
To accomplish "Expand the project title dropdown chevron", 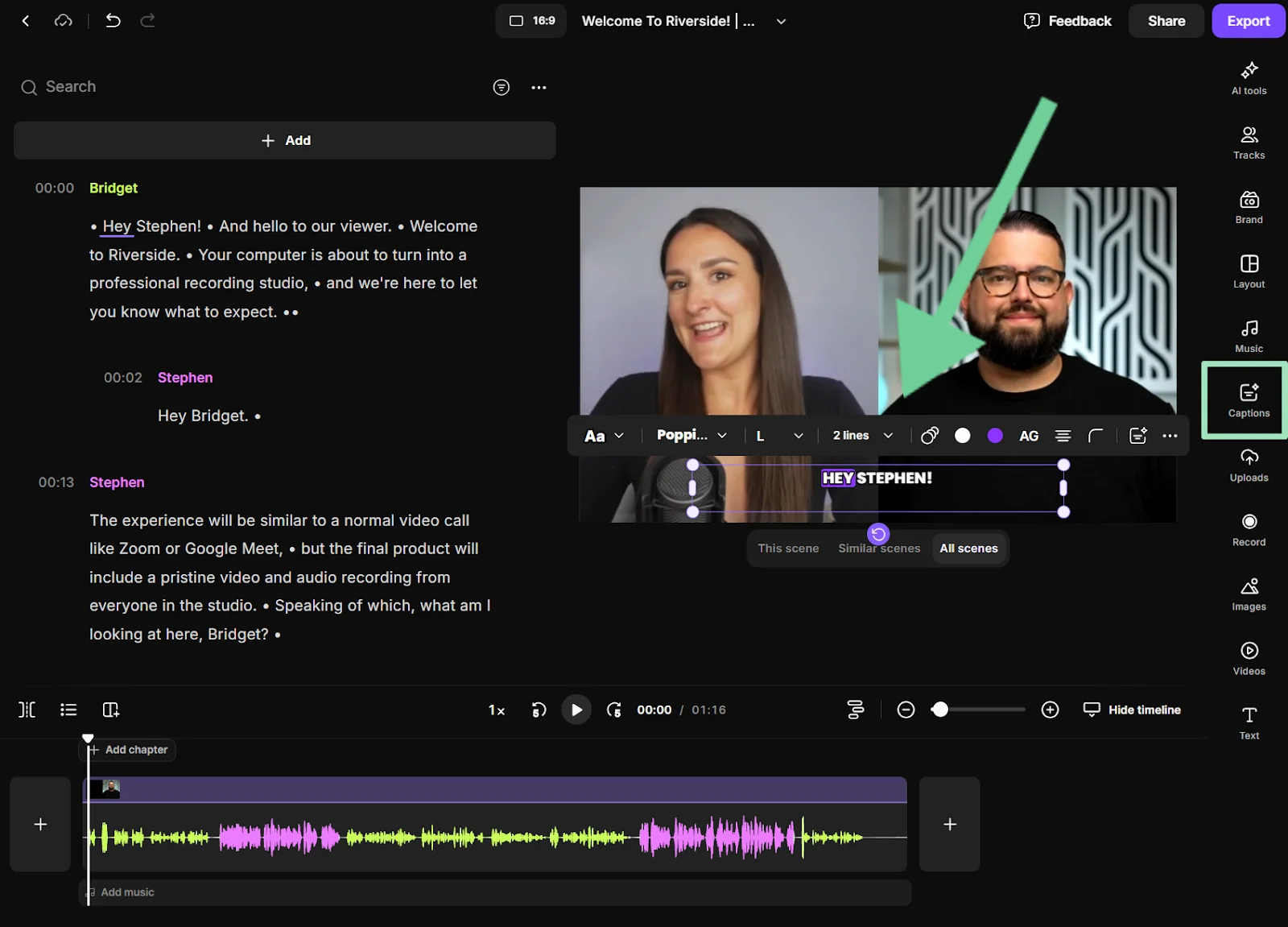I will [781, 21].
